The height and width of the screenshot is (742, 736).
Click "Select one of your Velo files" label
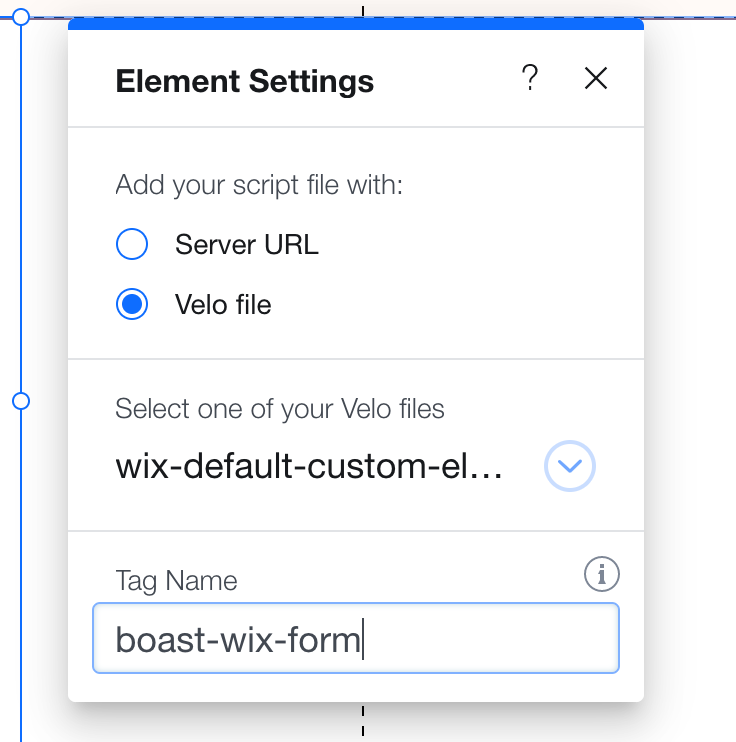pyautogui.click(x=280, y=408)
